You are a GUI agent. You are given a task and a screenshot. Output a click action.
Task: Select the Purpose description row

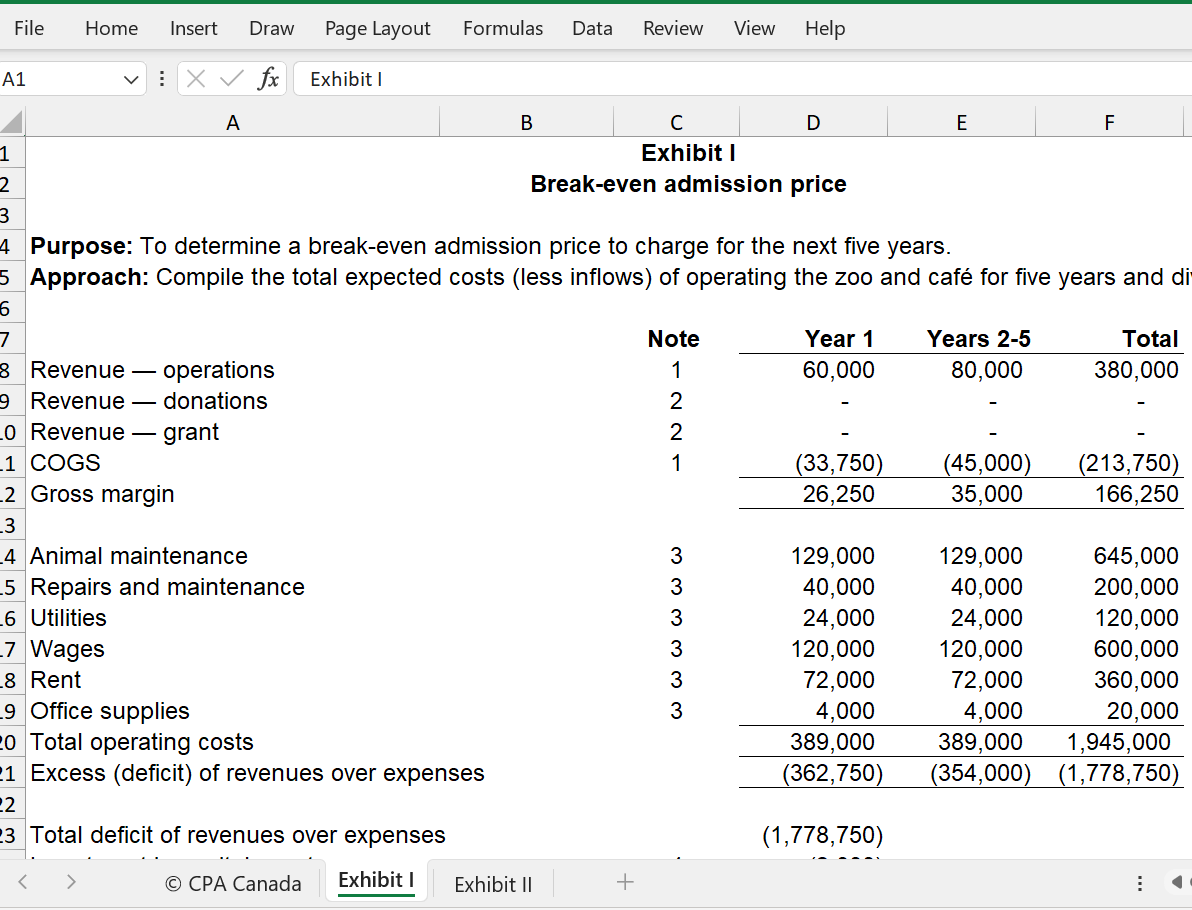click(490, 246)
